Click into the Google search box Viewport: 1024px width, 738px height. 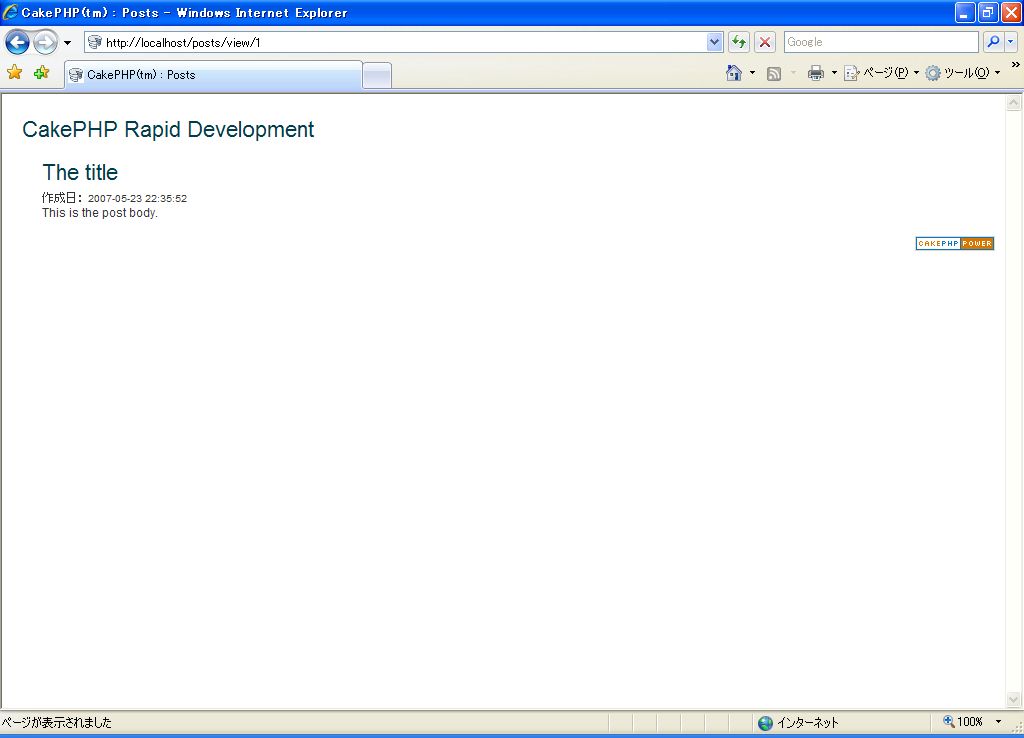tap(880, 42)
